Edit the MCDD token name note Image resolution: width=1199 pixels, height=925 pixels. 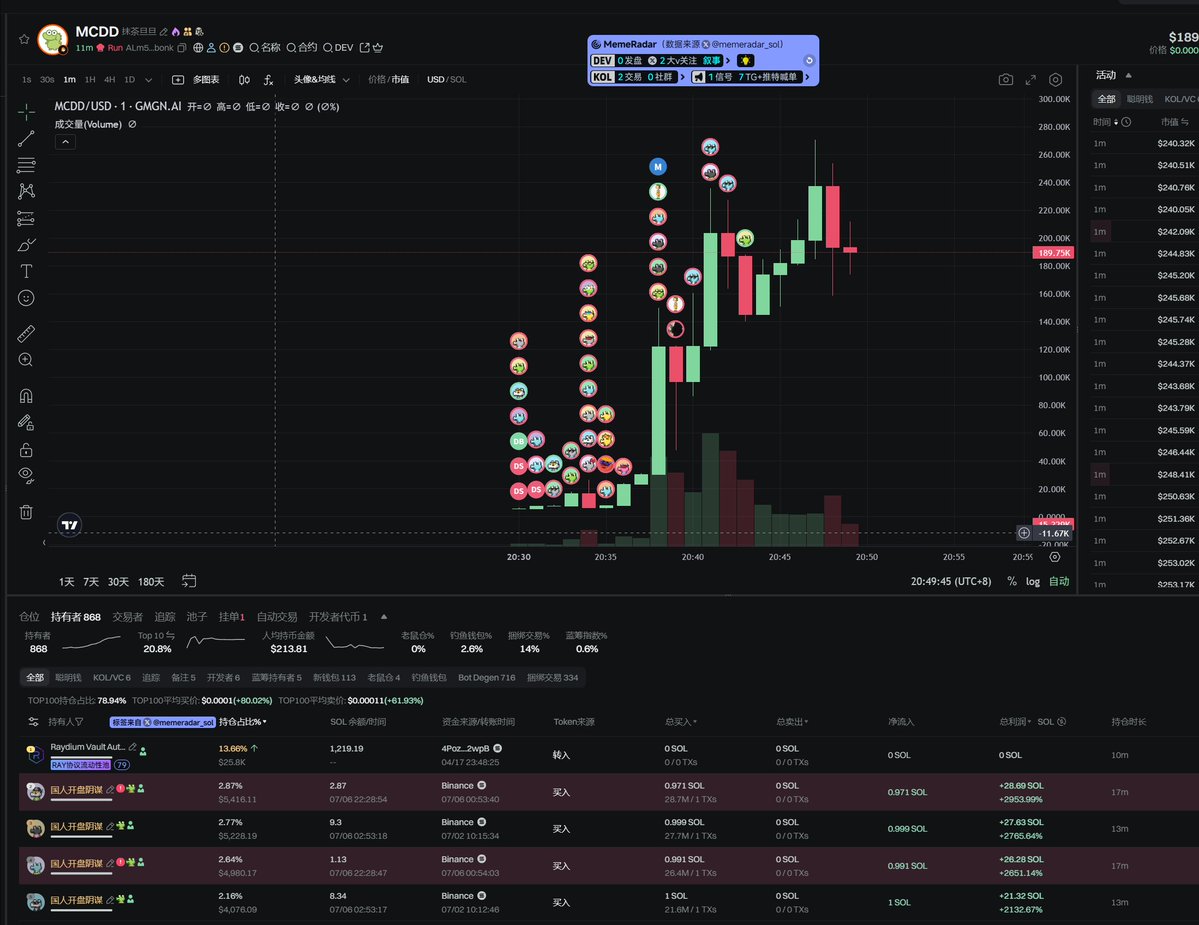point(164,31)
